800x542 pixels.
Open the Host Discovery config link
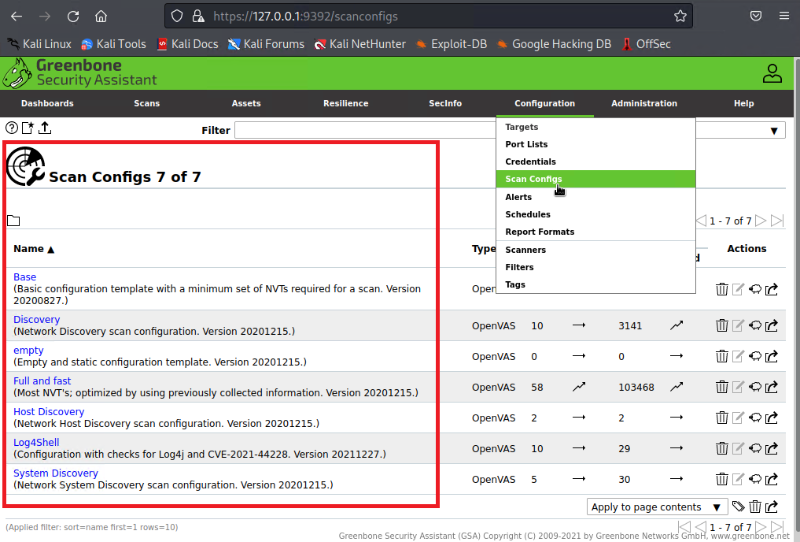[x=48, y=412]
